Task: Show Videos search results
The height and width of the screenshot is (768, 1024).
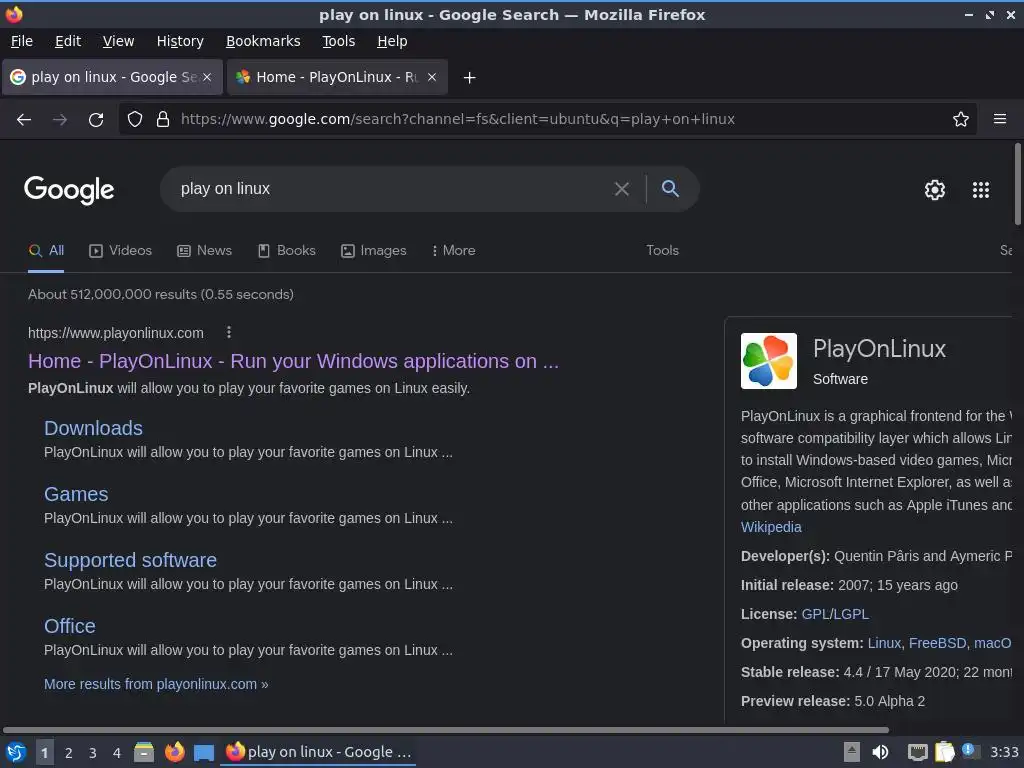Action: coord(121,251)
